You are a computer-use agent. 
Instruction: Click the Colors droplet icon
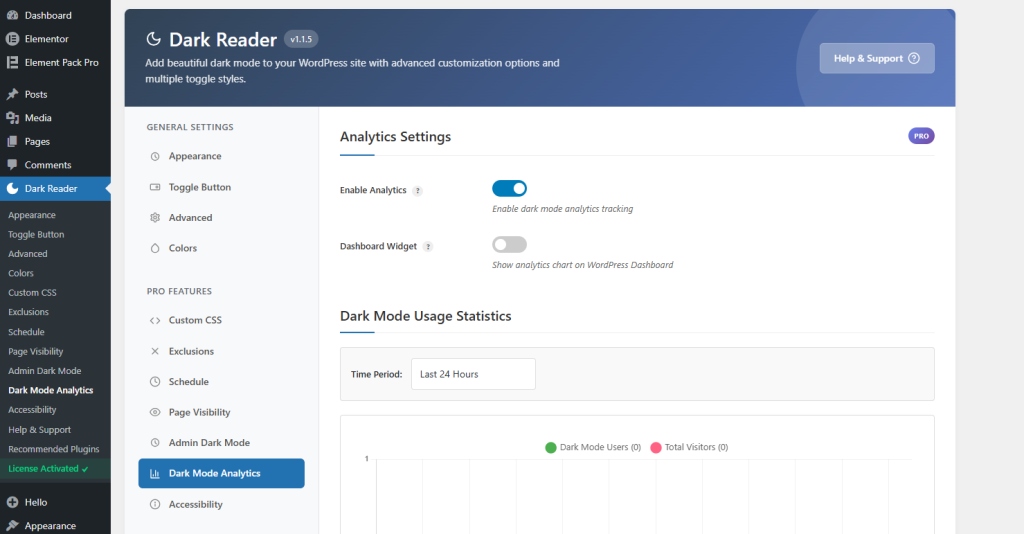(x=155, y=248)
